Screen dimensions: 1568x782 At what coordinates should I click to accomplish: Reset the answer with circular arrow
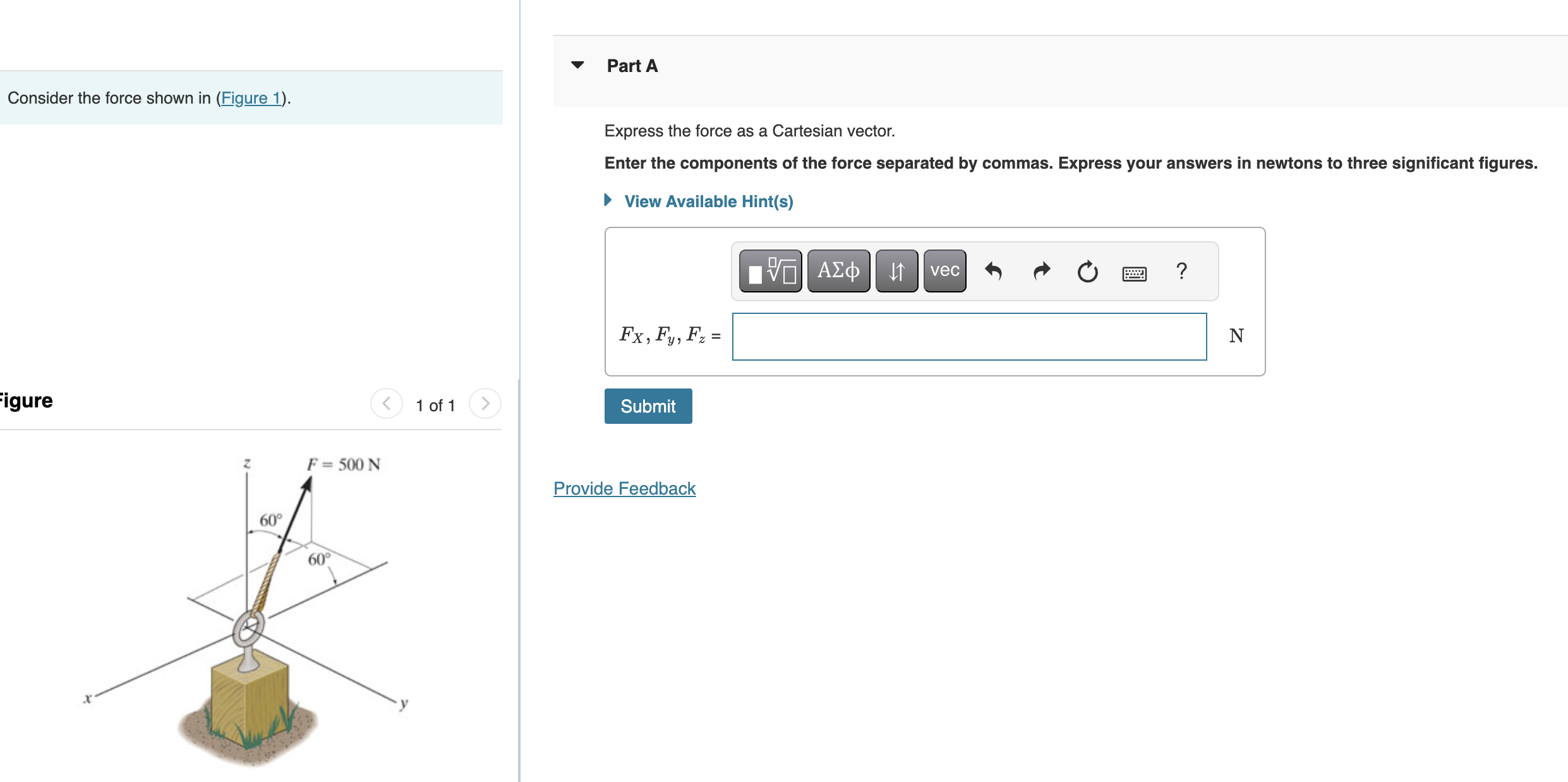[x=1087, y=272]
